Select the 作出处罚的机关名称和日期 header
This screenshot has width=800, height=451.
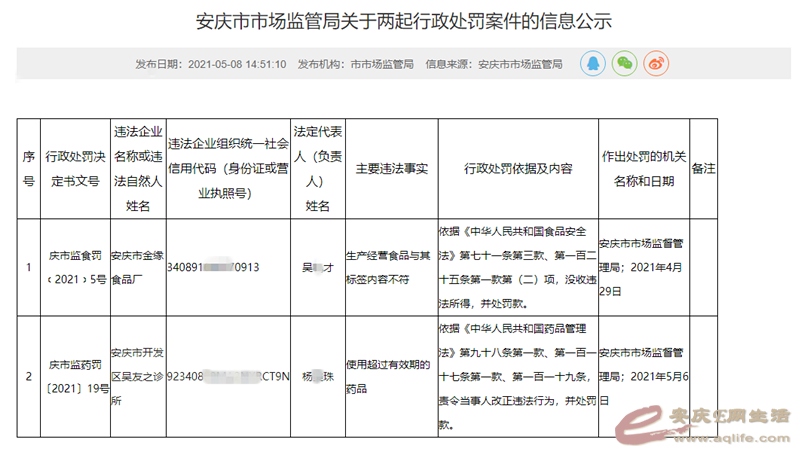[x=644, y=169]
